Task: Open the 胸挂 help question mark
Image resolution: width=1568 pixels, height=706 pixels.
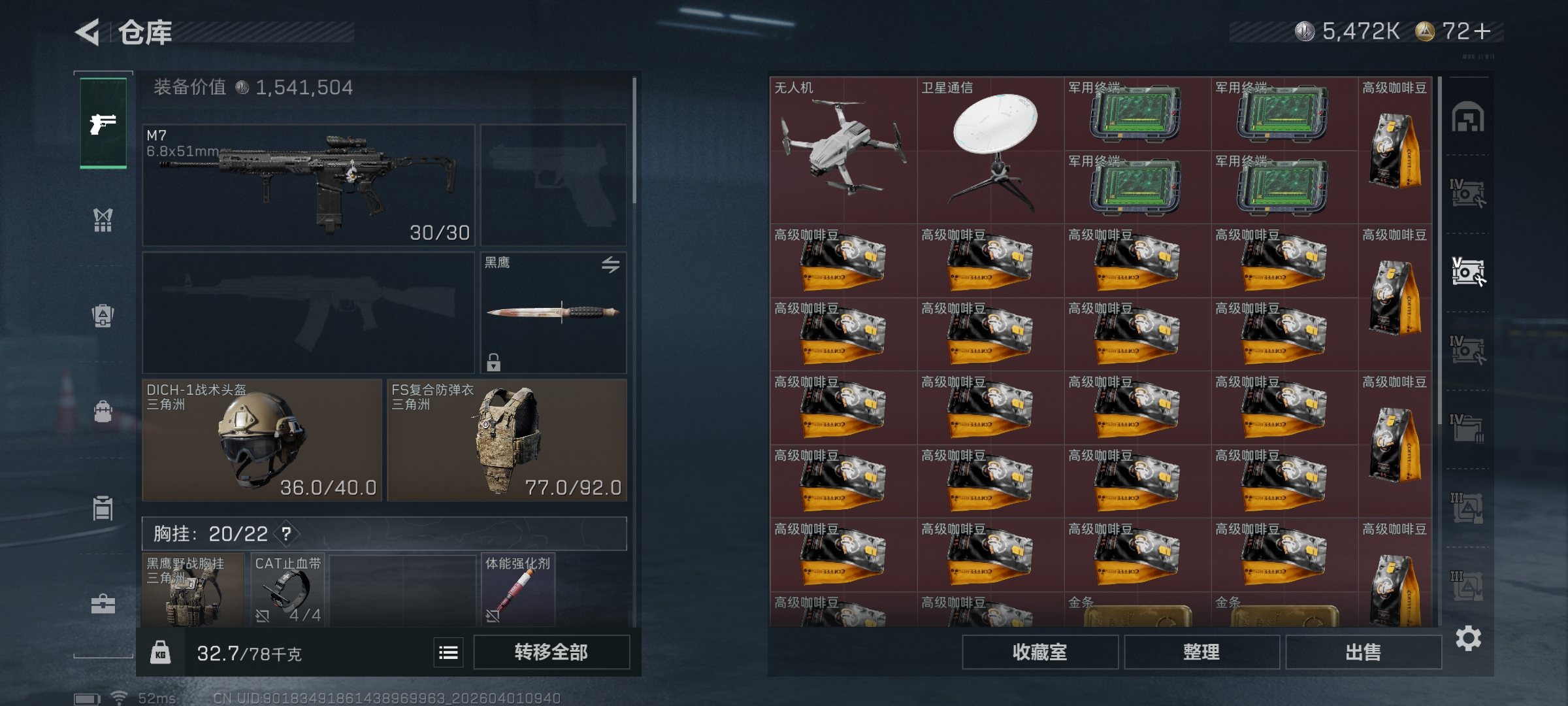Action: tap(286, 534)
